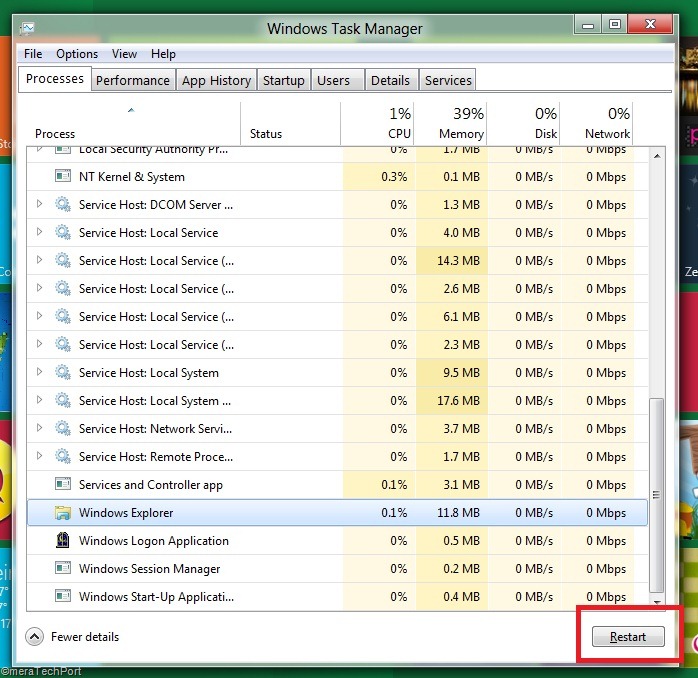The image size is (698, 678).
Task: Expand Service Host: Local System row
Action: click(39, 372)
